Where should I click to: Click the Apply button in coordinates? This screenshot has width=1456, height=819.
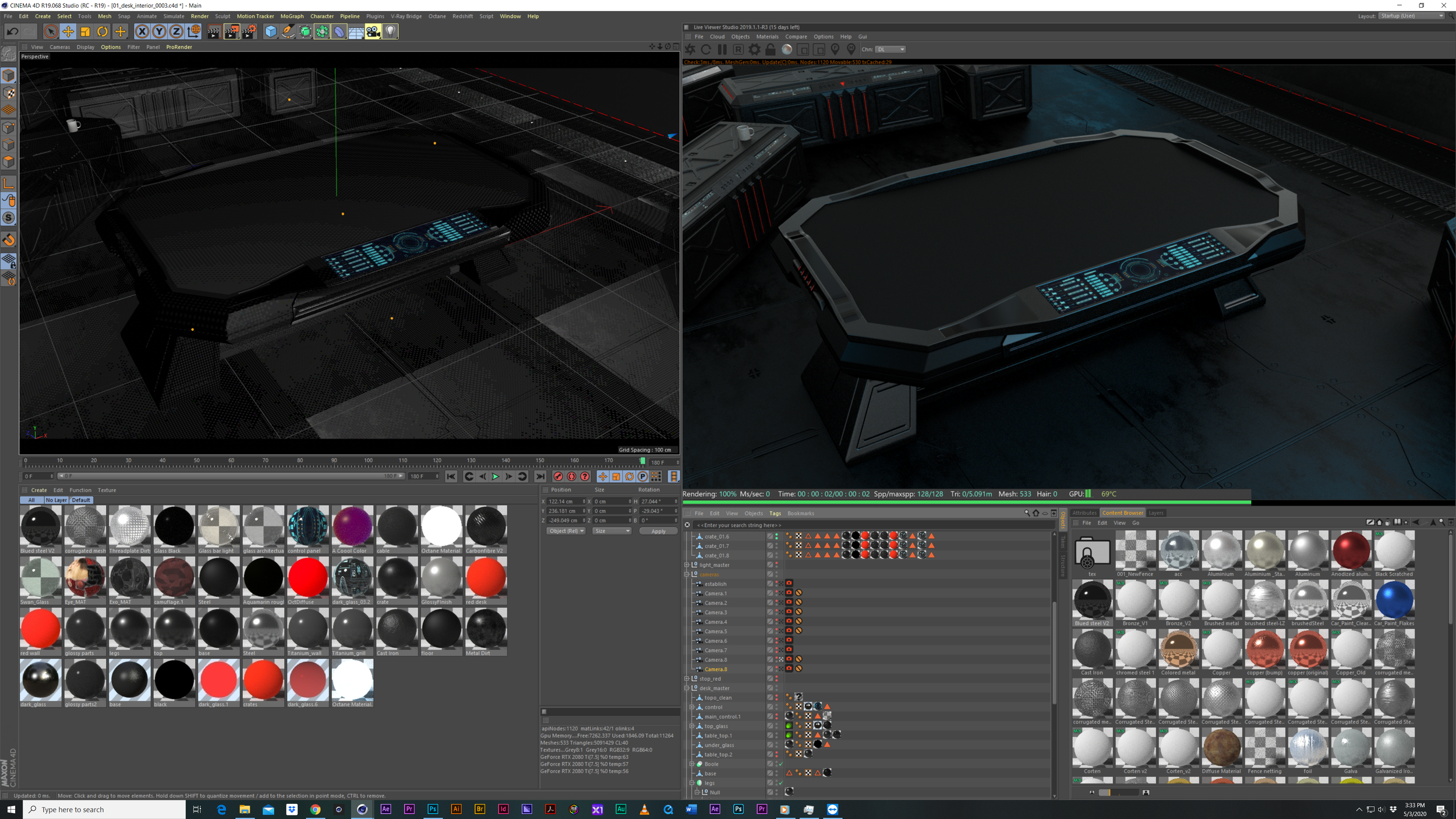(658, 531)
